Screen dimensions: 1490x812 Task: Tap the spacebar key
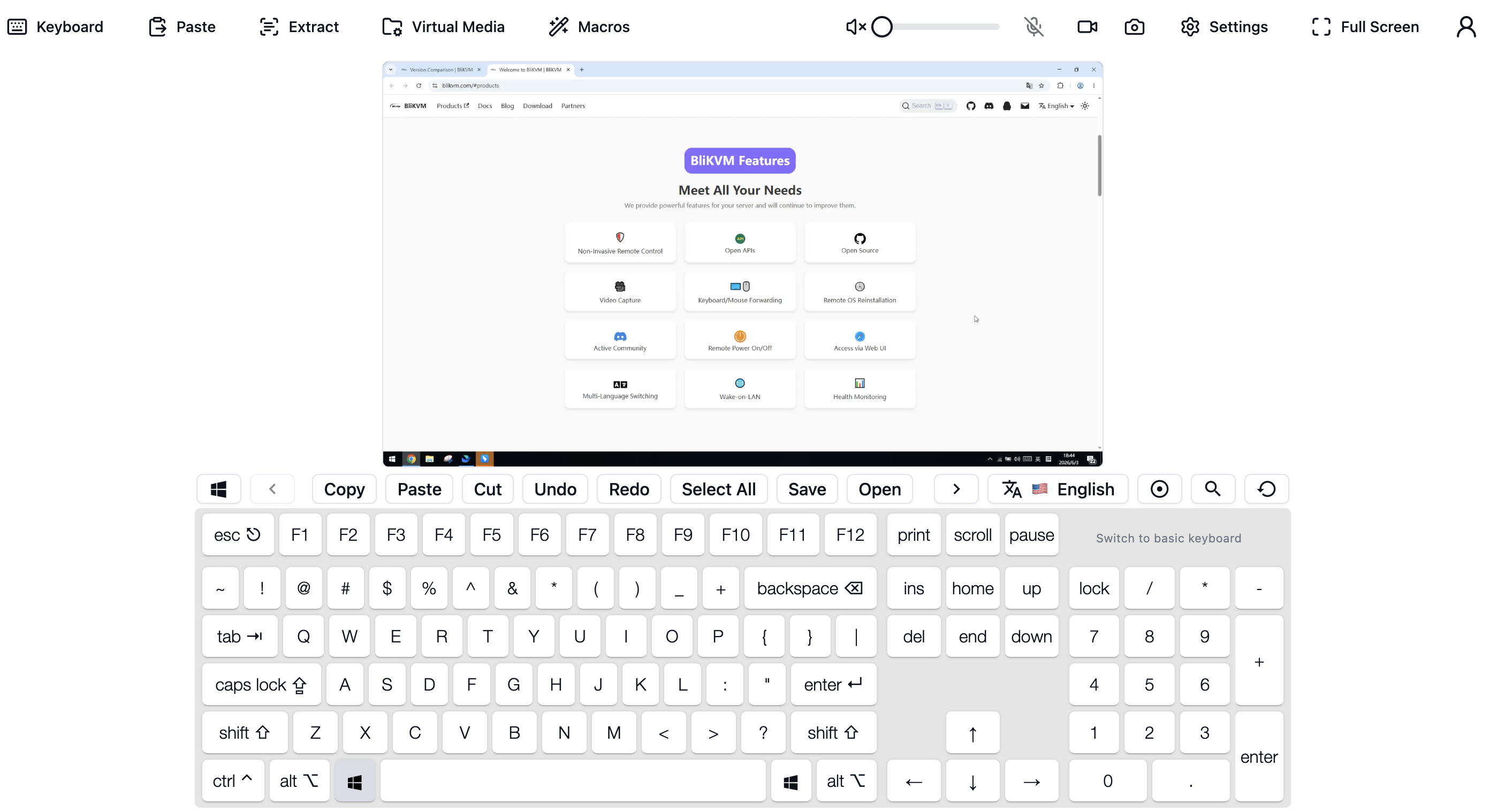(573, 781)
